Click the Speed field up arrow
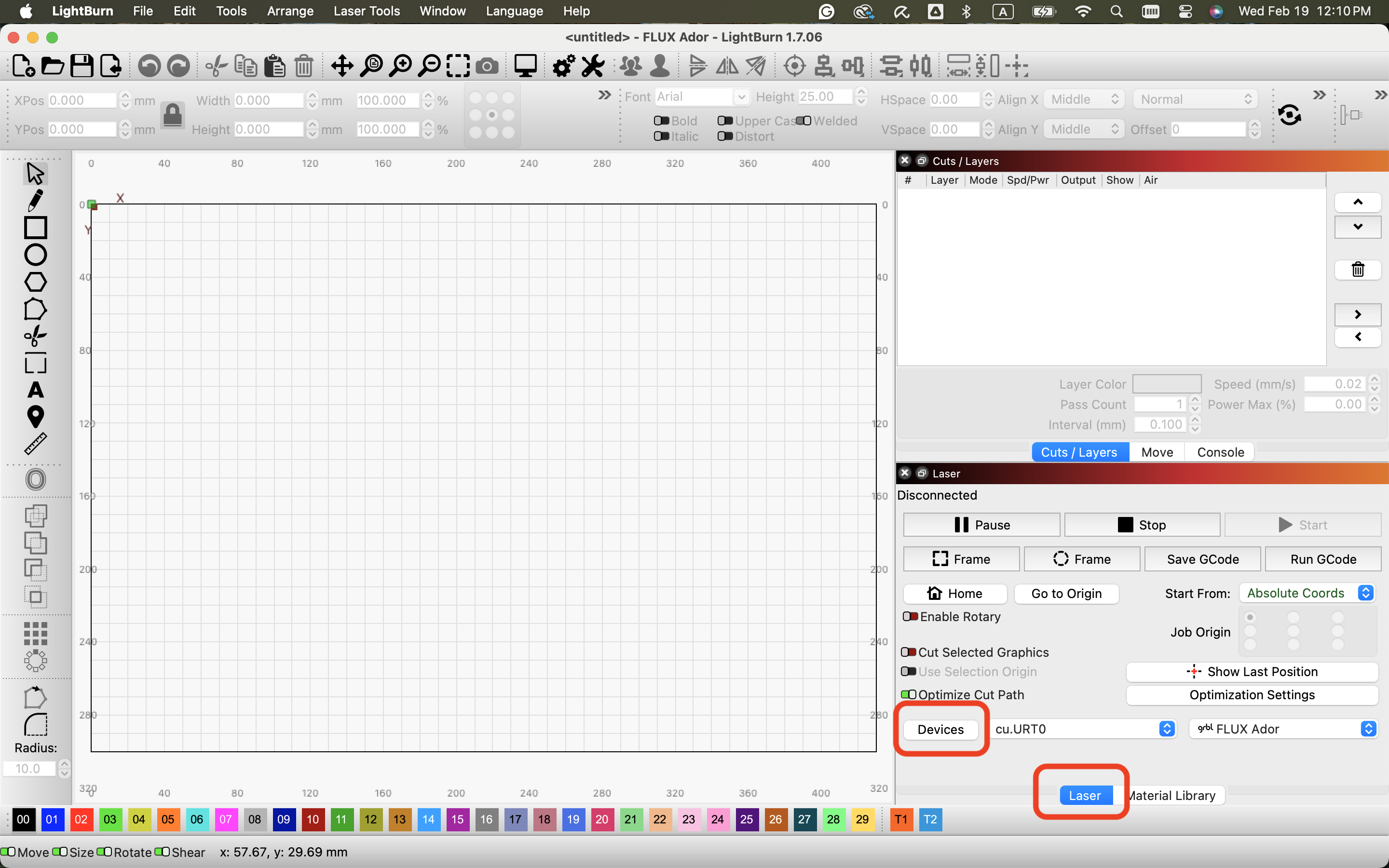This screenshot has width=1389, height=868. click(1374, 380)
